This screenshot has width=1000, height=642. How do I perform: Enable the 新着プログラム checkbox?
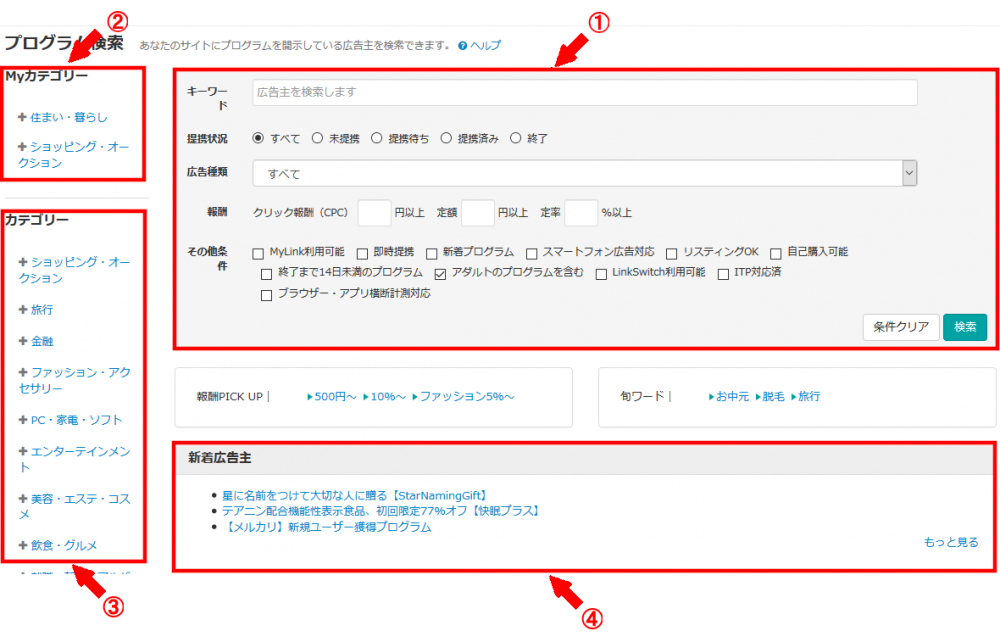431,254
